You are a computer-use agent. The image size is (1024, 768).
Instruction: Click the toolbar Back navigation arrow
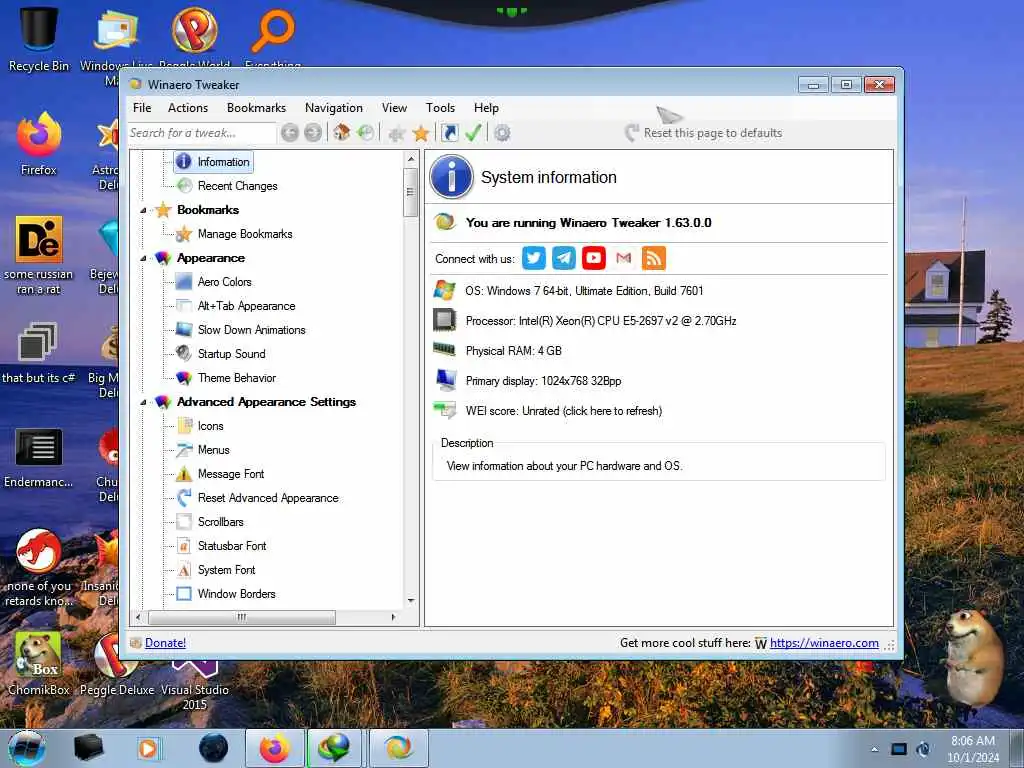pyautogui.click(x=290, y=133)
